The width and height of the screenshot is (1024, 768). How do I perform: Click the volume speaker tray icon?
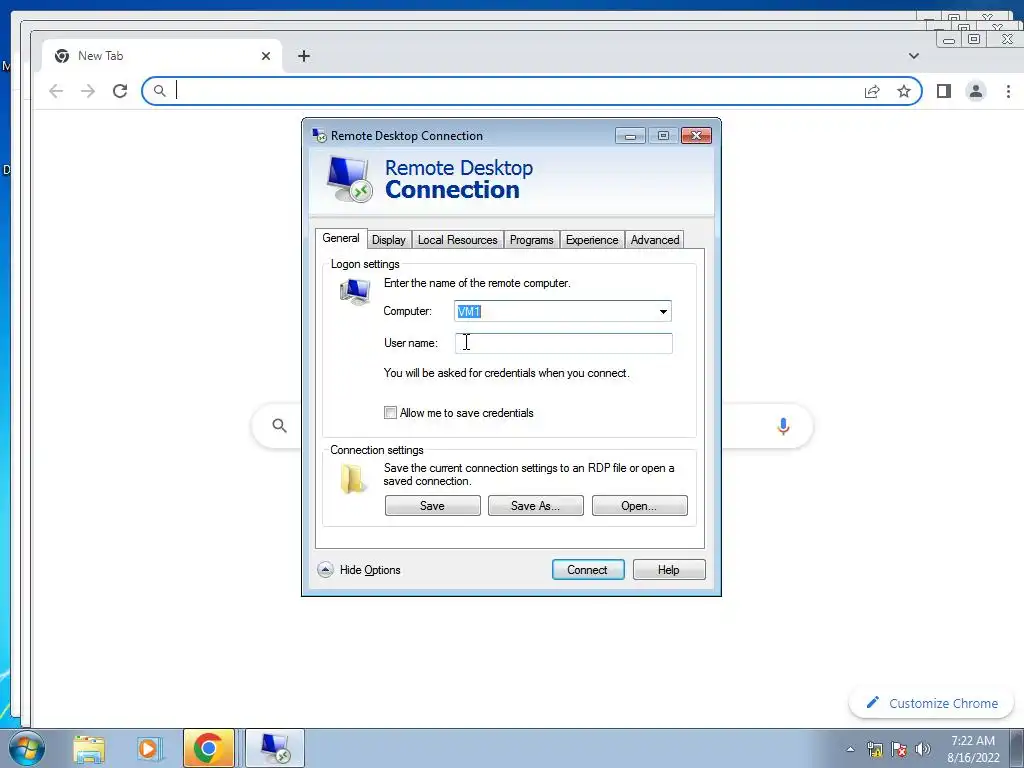923,749
